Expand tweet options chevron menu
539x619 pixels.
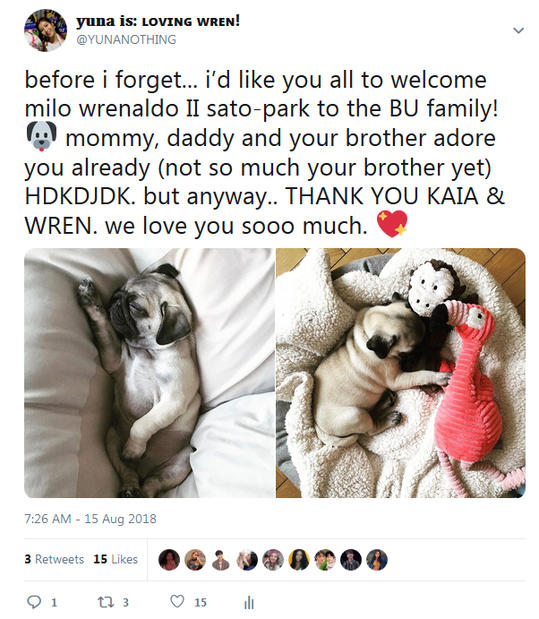click(518, 30)
